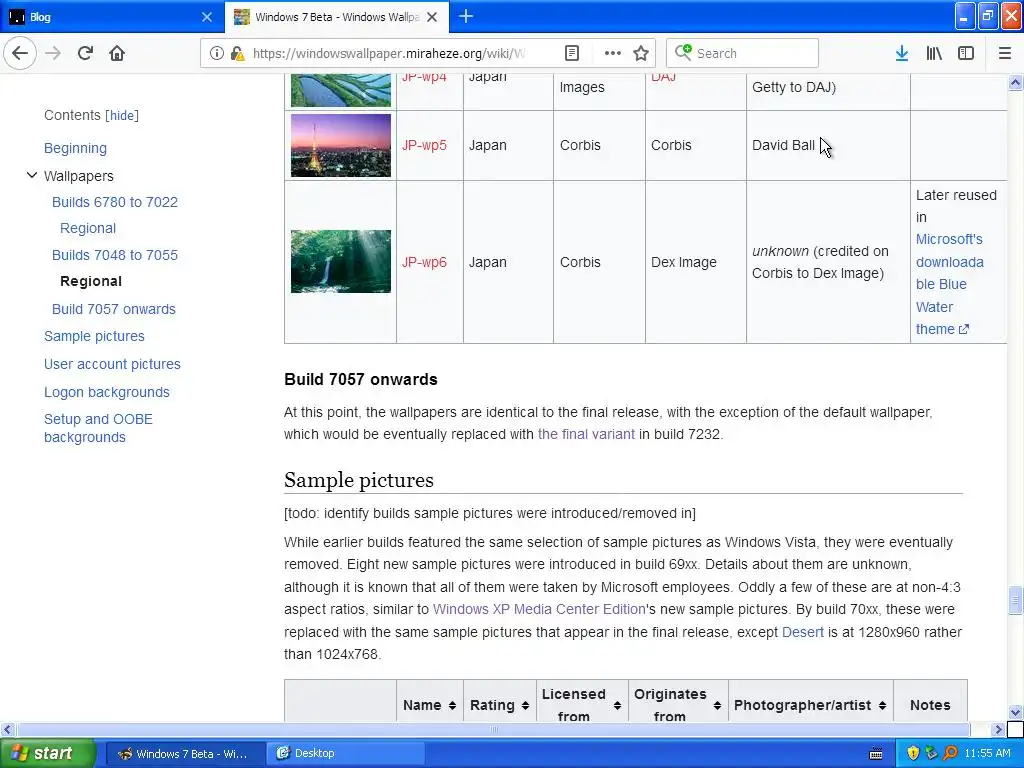Close the Windows 7 Beta tab
Image resolution: width=1024 pixels, height=768 pixels.
[432, 17]
